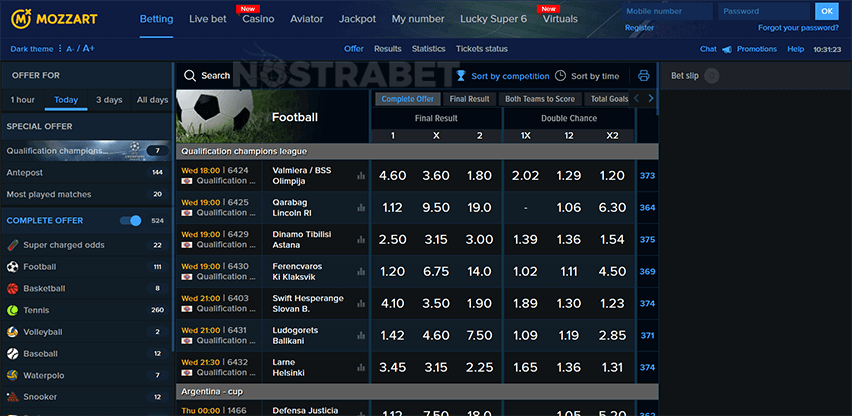Select X2 odds 2.85 for Ludogorets match
The image size is (852, 416).
[612, 336]
